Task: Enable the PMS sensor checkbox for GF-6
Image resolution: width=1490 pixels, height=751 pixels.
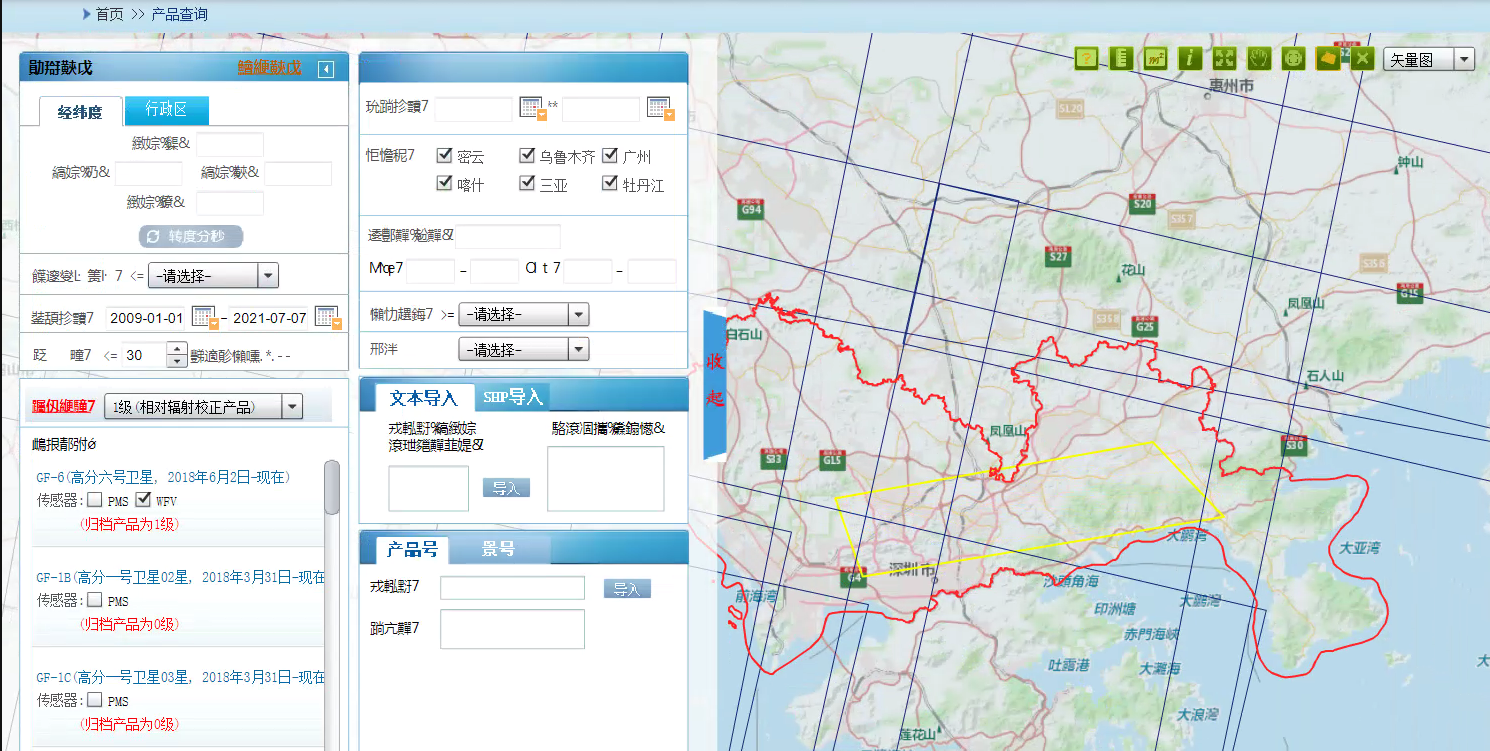Action: (x=95, y=500)
